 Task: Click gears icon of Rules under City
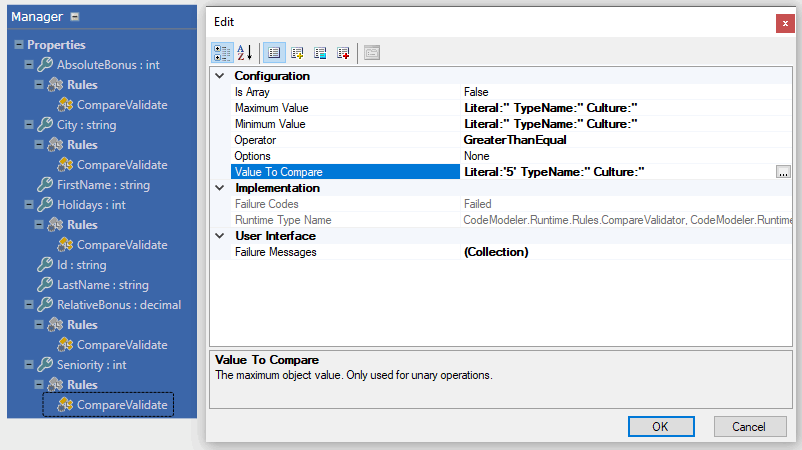55,145
